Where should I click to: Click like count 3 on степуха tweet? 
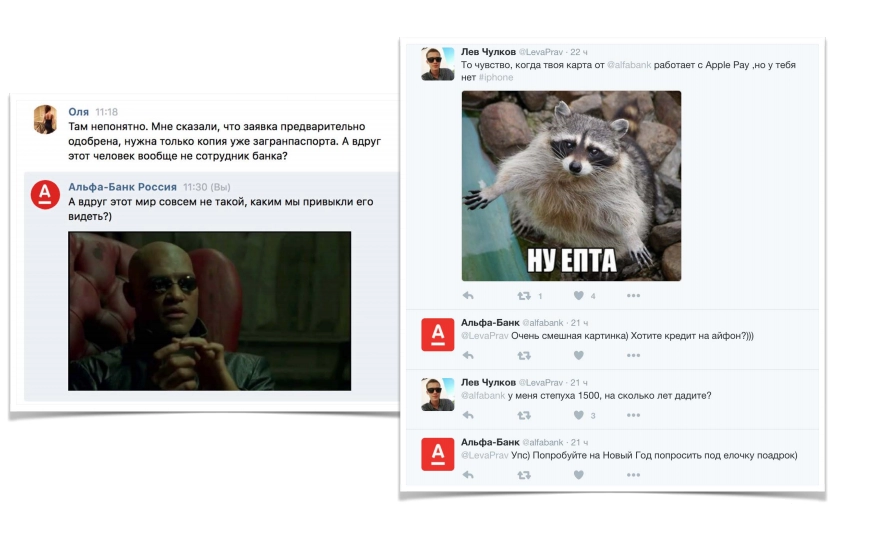pyautogui.click(x=593, y=416)
